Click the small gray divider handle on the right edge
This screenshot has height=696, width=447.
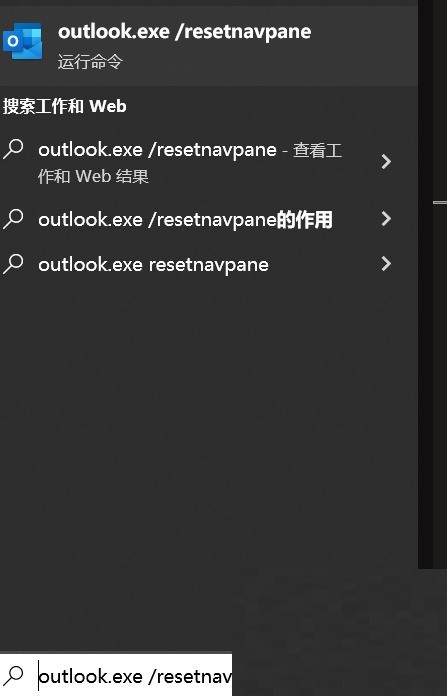[x=440, y=203]
